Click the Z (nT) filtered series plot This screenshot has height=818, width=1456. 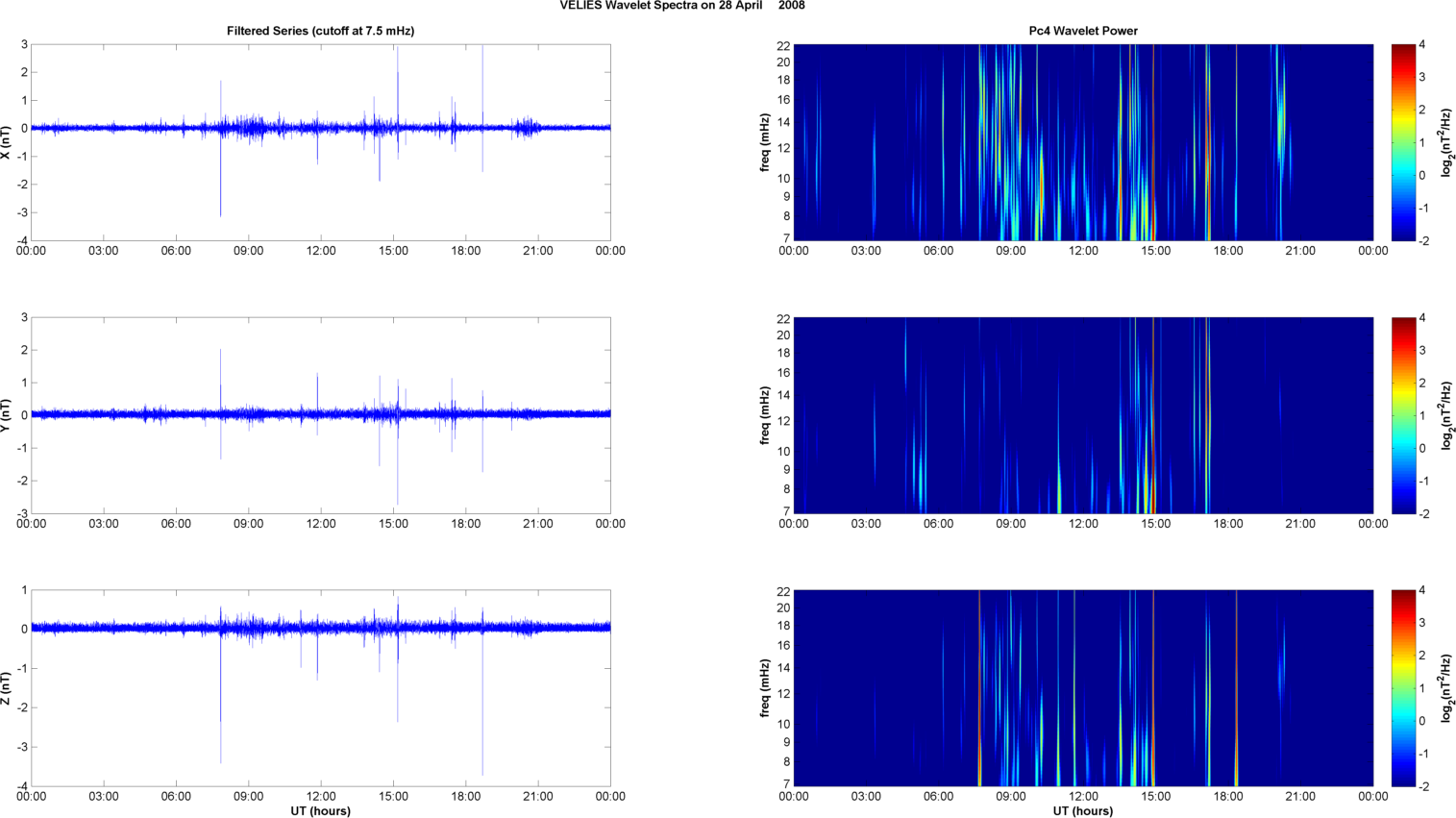point(321,688)
